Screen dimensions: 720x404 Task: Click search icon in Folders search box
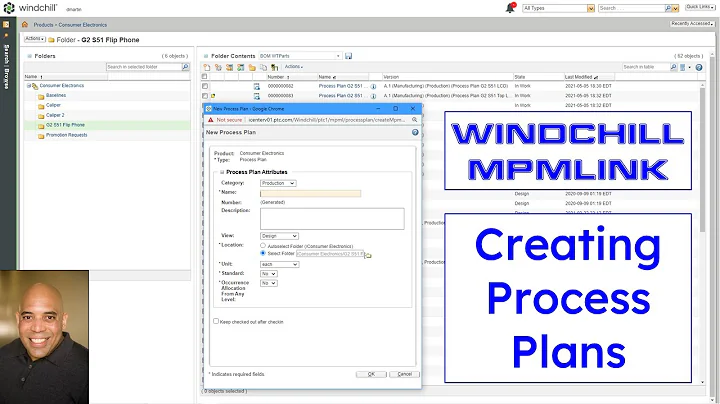coord(185,67)
